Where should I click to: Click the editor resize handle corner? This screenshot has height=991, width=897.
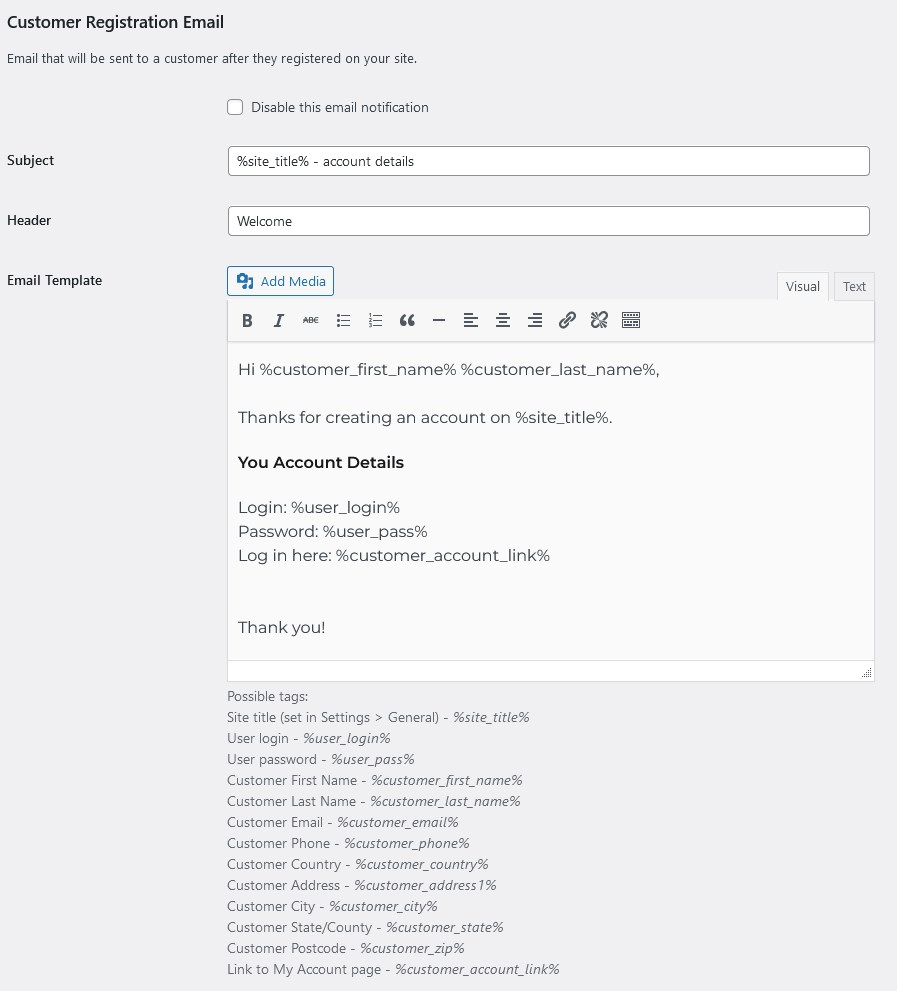[x=867, y=673]
